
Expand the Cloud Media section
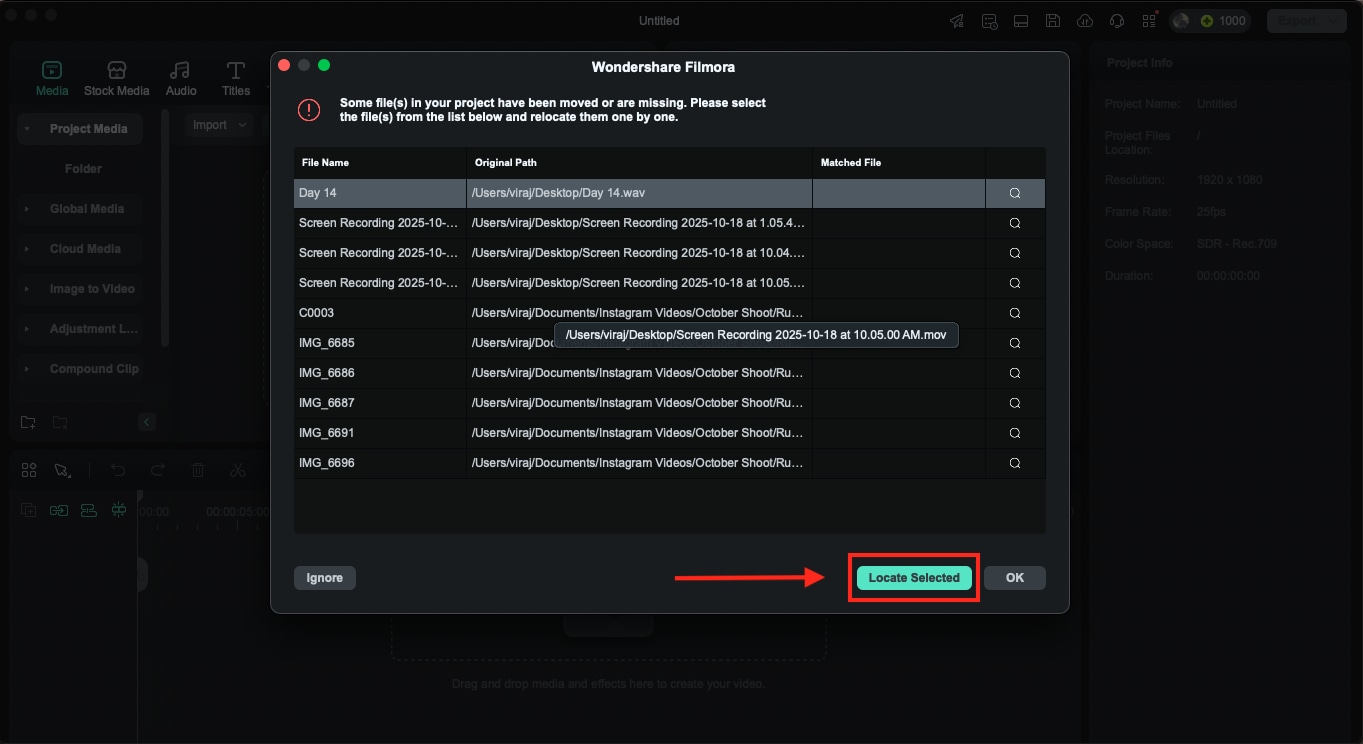click(x=27, y=249)
